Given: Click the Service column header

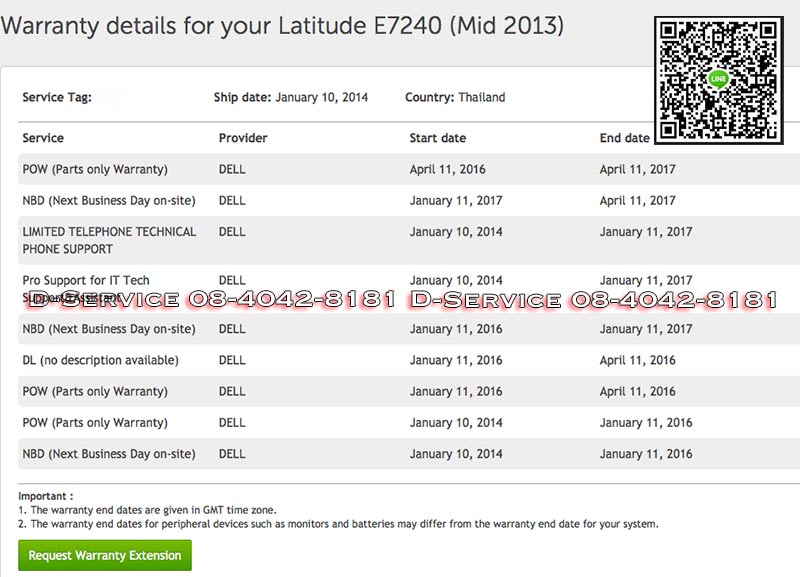Looking at the screenshot, I should pos(43,138).
